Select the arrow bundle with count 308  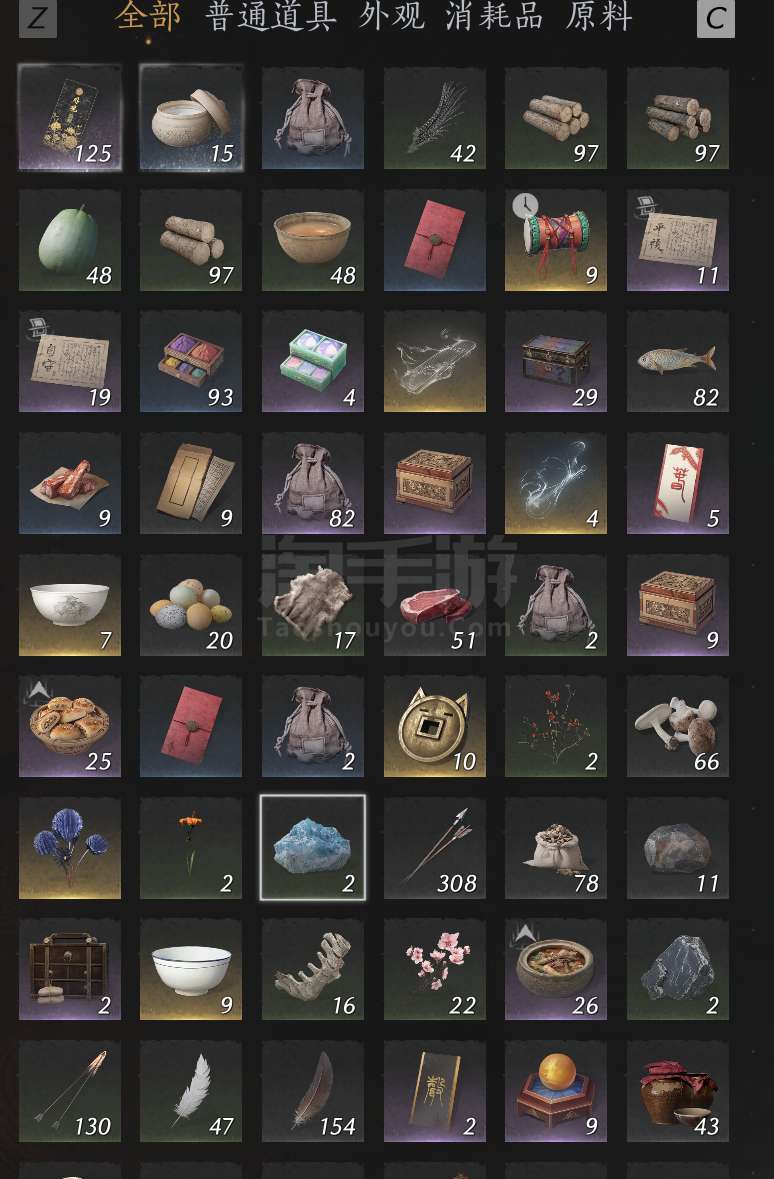tap(434, 847)
